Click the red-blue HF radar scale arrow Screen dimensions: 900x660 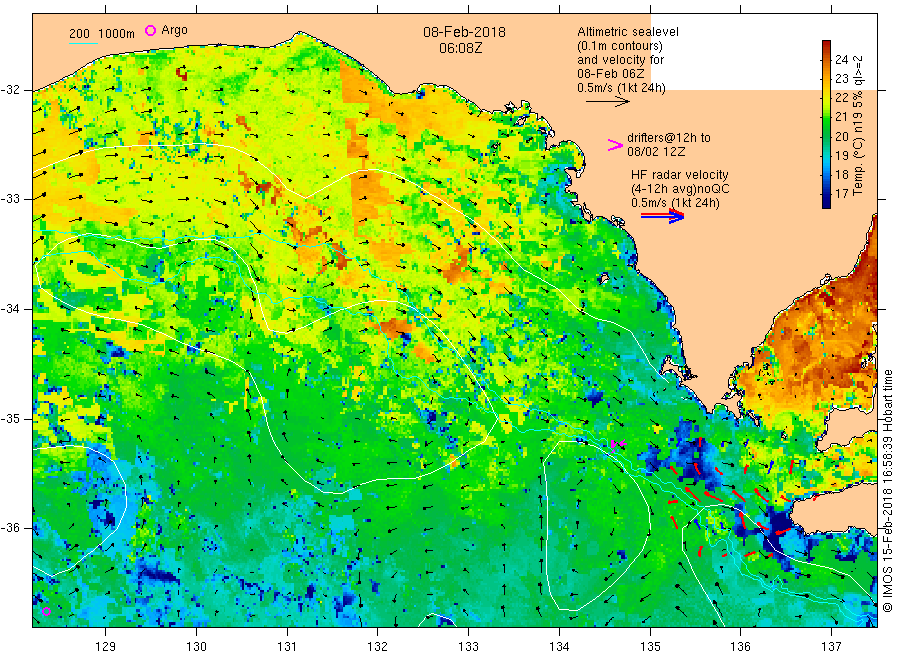click(x=662, y=216)
